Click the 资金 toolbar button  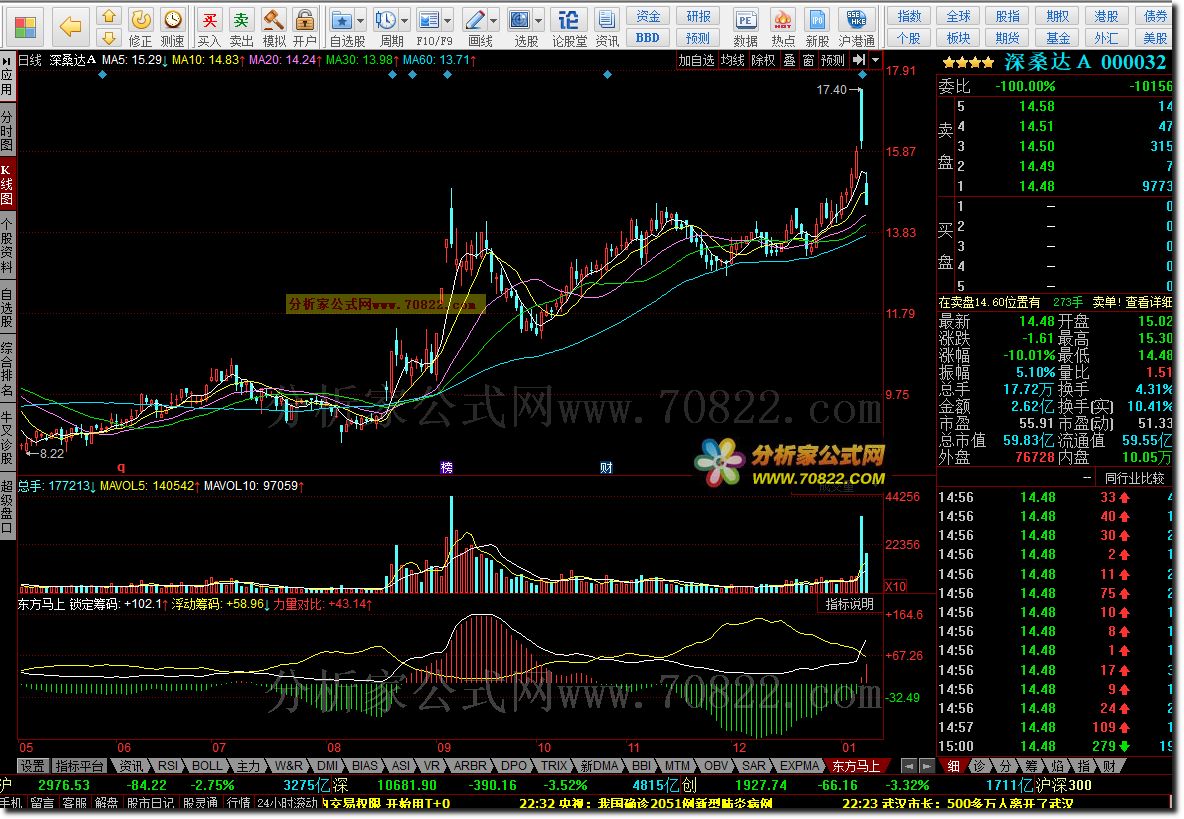648,16
